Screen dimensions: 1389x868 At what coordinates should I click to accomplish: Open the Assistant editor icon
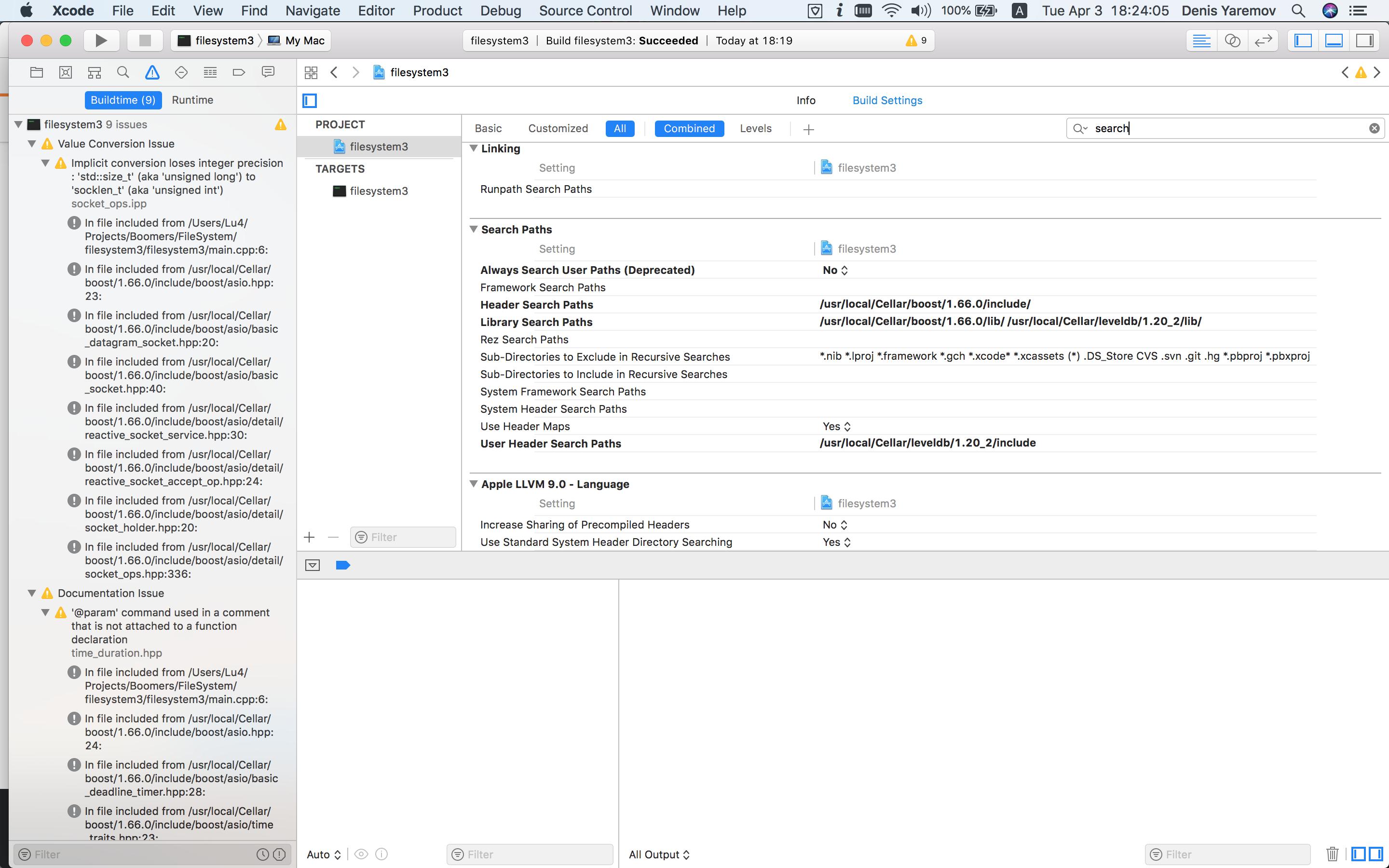click(1232, 40)
